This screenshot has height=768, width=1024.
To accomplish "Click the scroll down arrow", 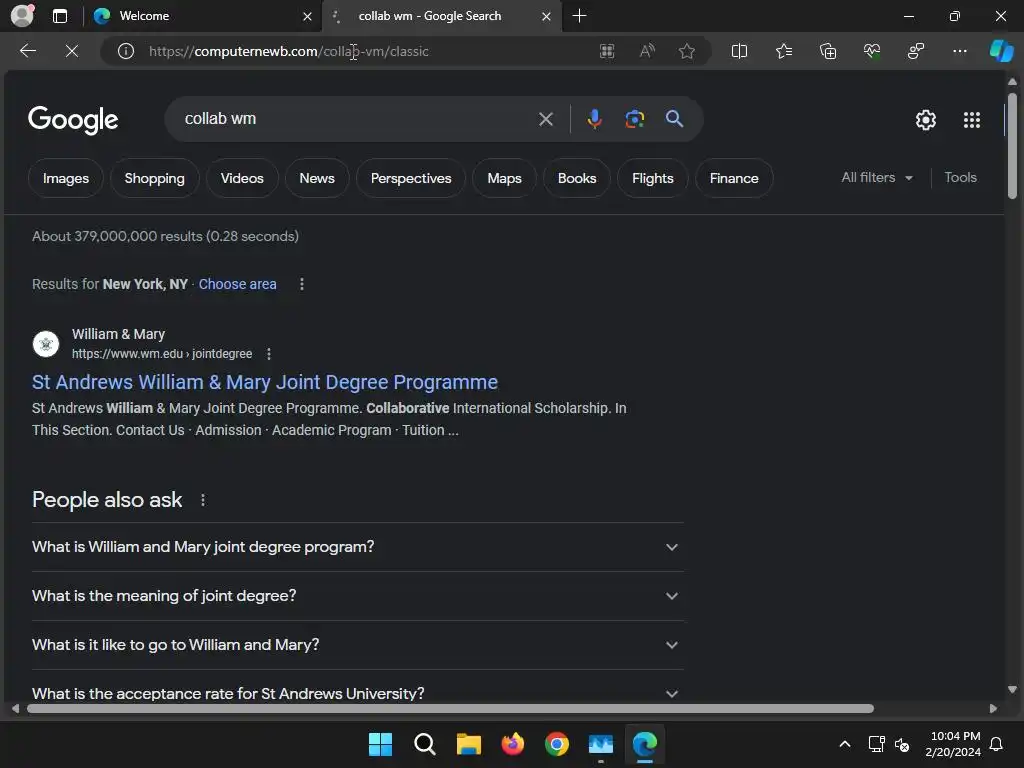I will (x=1012, y=690).
